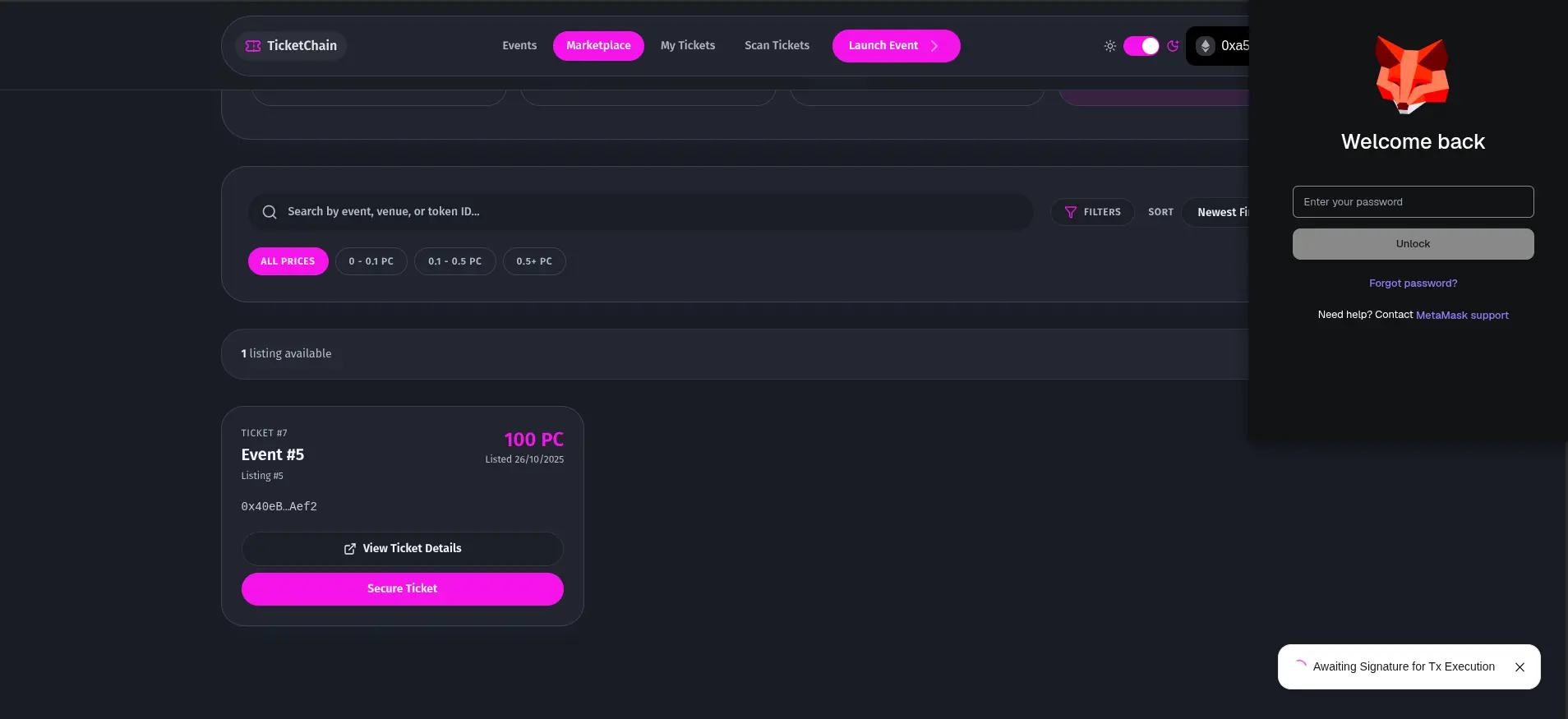Click the 1 listing available text
Image resolution: width=1568 pixels, height=719 pixels.
286,353
